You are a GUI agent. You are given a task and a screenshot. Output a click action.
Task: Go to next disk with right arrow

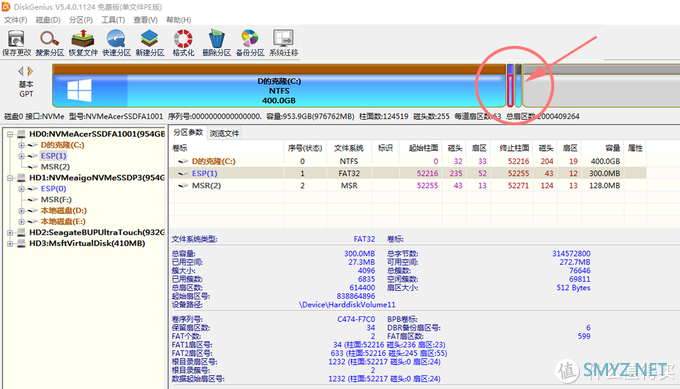[30, 71]
